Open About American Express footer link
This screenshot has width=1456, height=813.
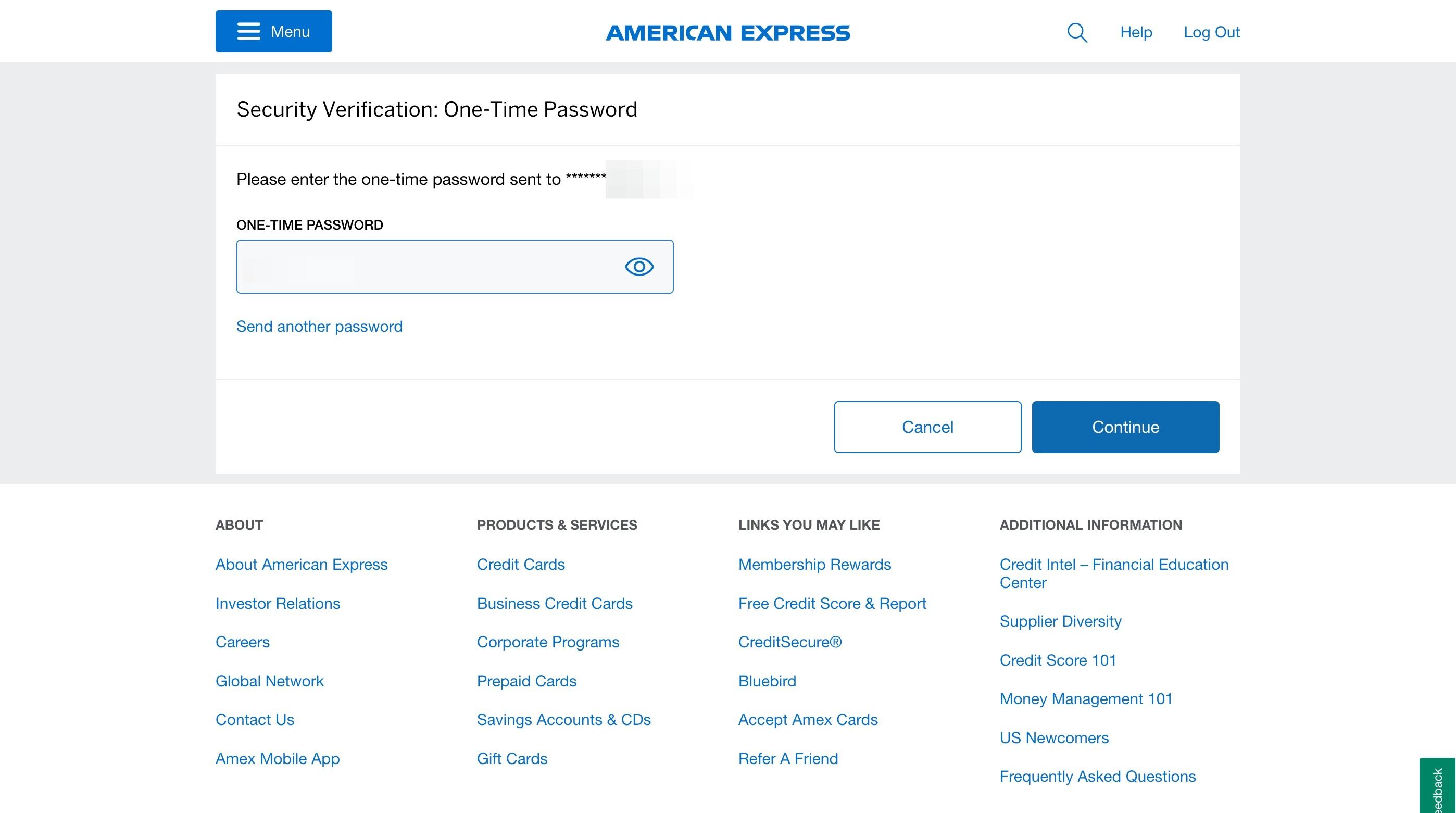(302, 564)
